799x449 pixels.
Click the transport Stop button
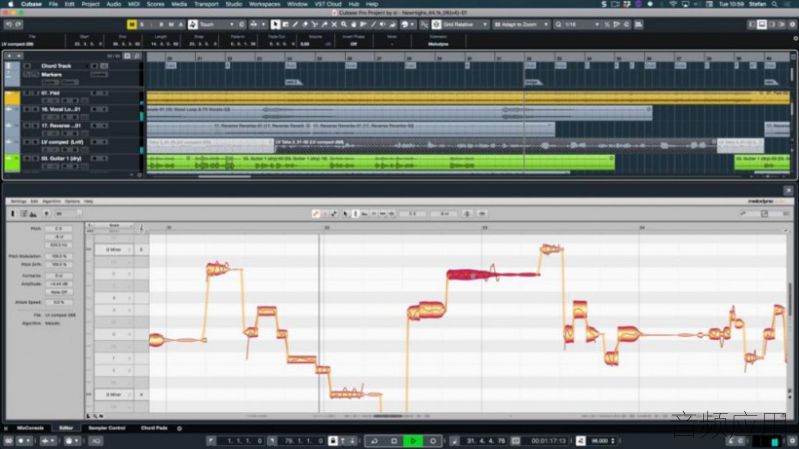coord(394,441)
